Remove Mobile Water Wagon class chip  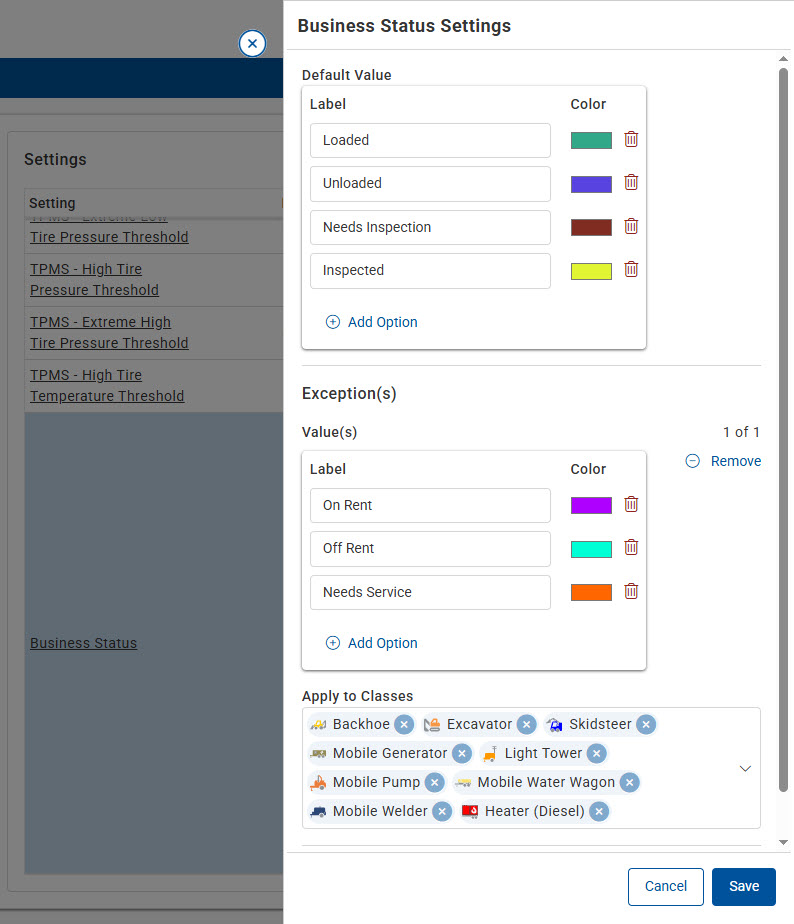(x=630, y=782)
